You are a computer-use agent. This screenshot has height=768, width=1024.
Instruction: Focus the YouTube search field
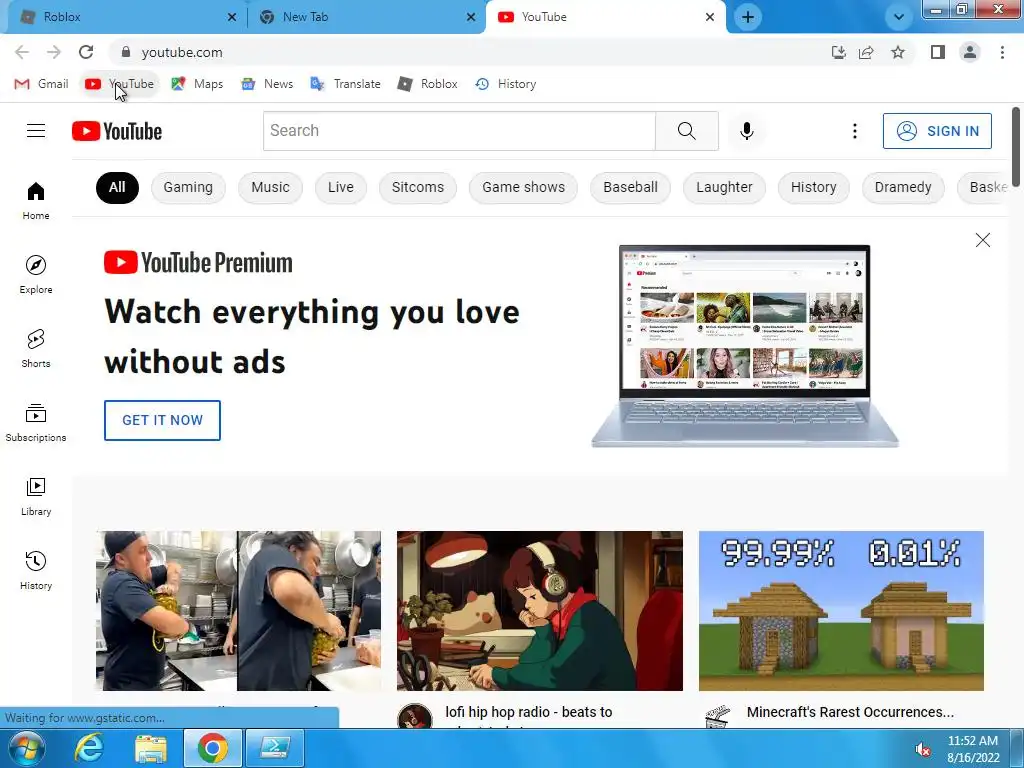pos(459,131)
